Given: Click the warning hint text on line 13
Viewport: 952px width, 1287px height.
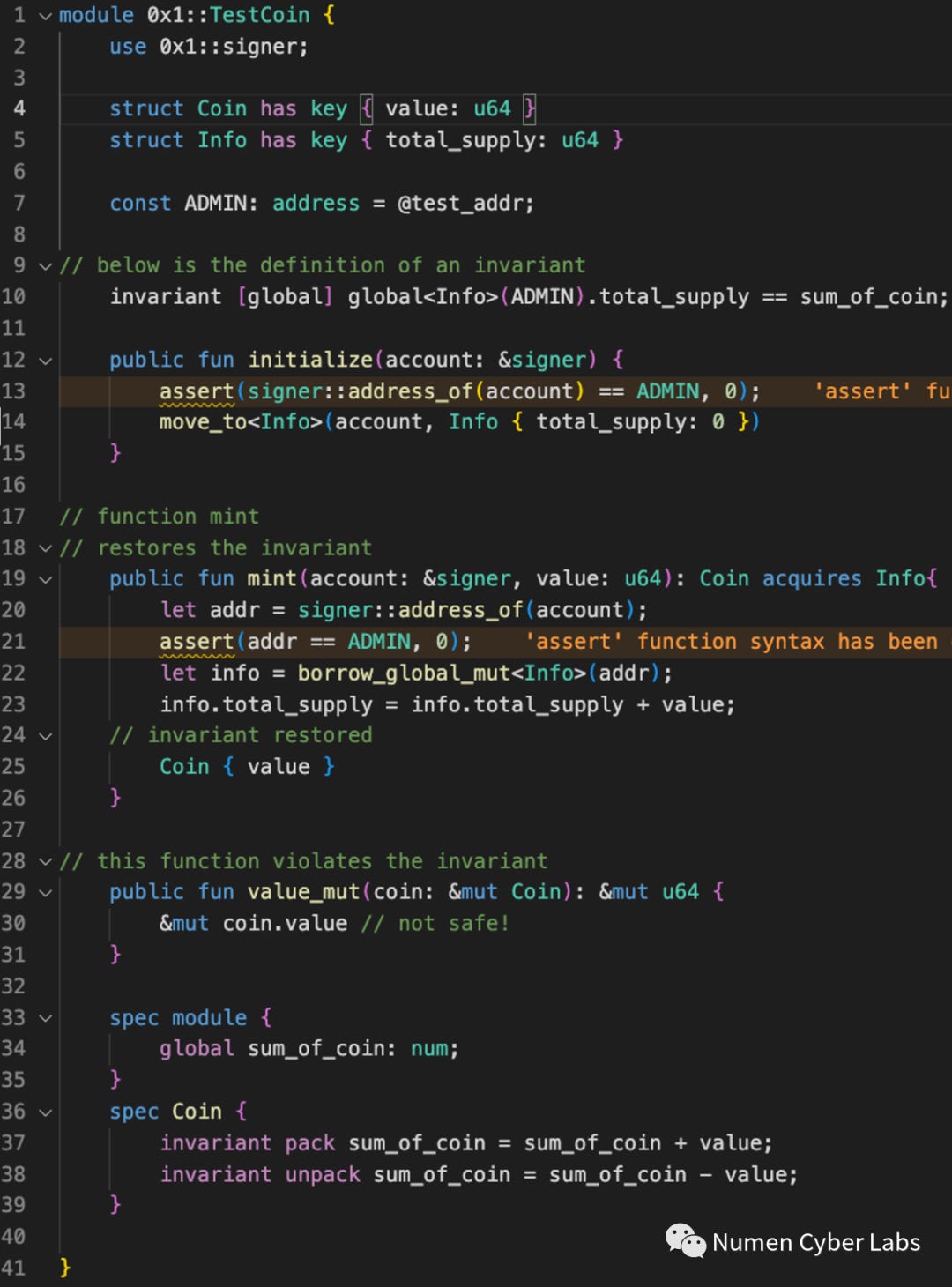Looking at the screenshot, I should click(883, 391).
